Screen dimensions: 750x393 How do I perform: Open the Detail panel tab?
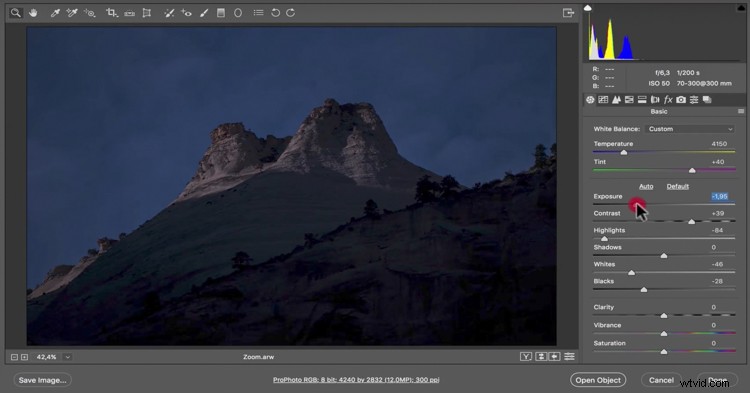point(617,99)
